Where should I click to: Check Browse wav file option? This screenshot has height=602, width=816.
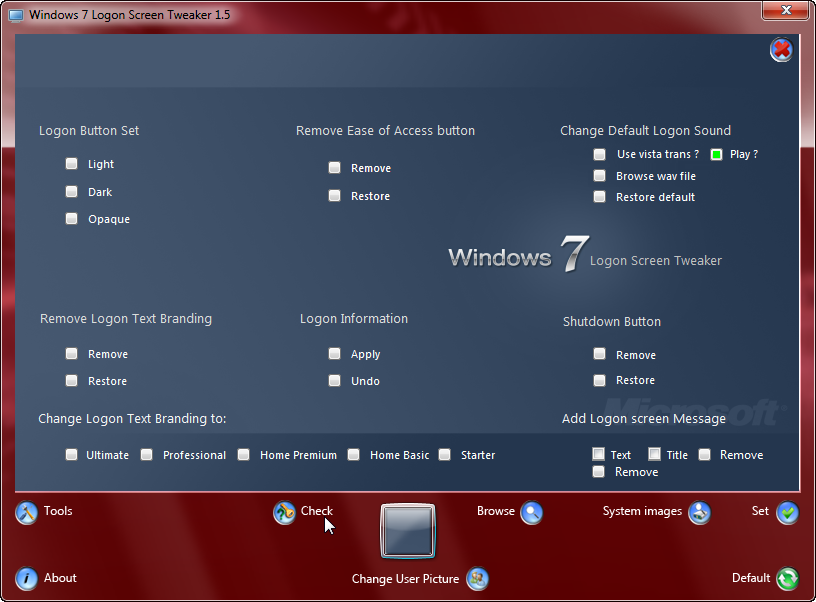click(x=599, y=175)
